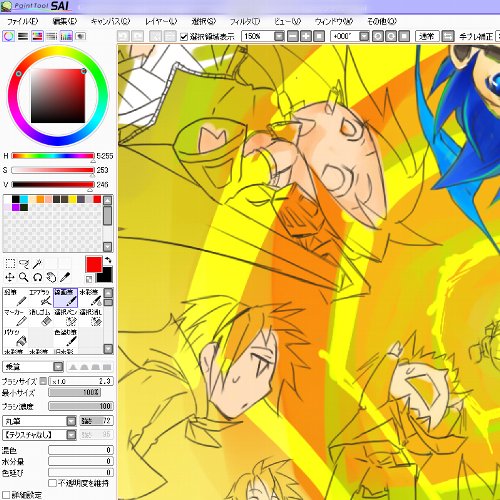Image resolution: width=500 pixels, height=500 pixels.
Task: Toggle the color wheel panel
Action: pyautogui.click(x=9, y=36)
